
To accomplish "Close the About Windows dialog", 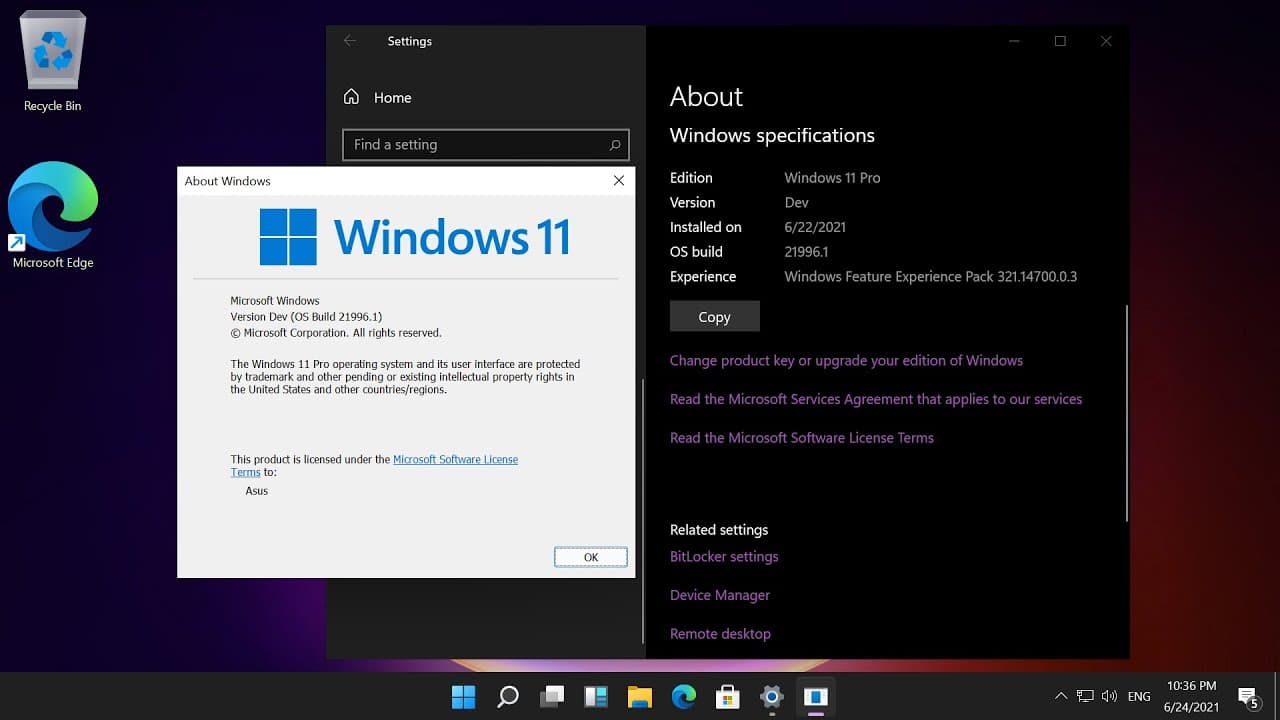I will coord(618,181).
